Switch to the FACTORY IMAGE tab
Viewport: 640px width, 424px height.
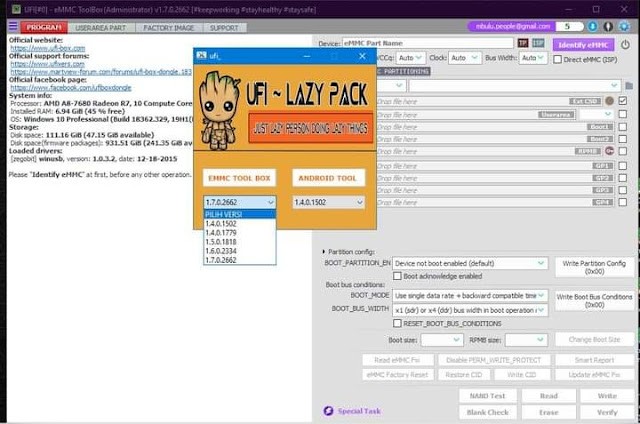(x=169, y=28)
